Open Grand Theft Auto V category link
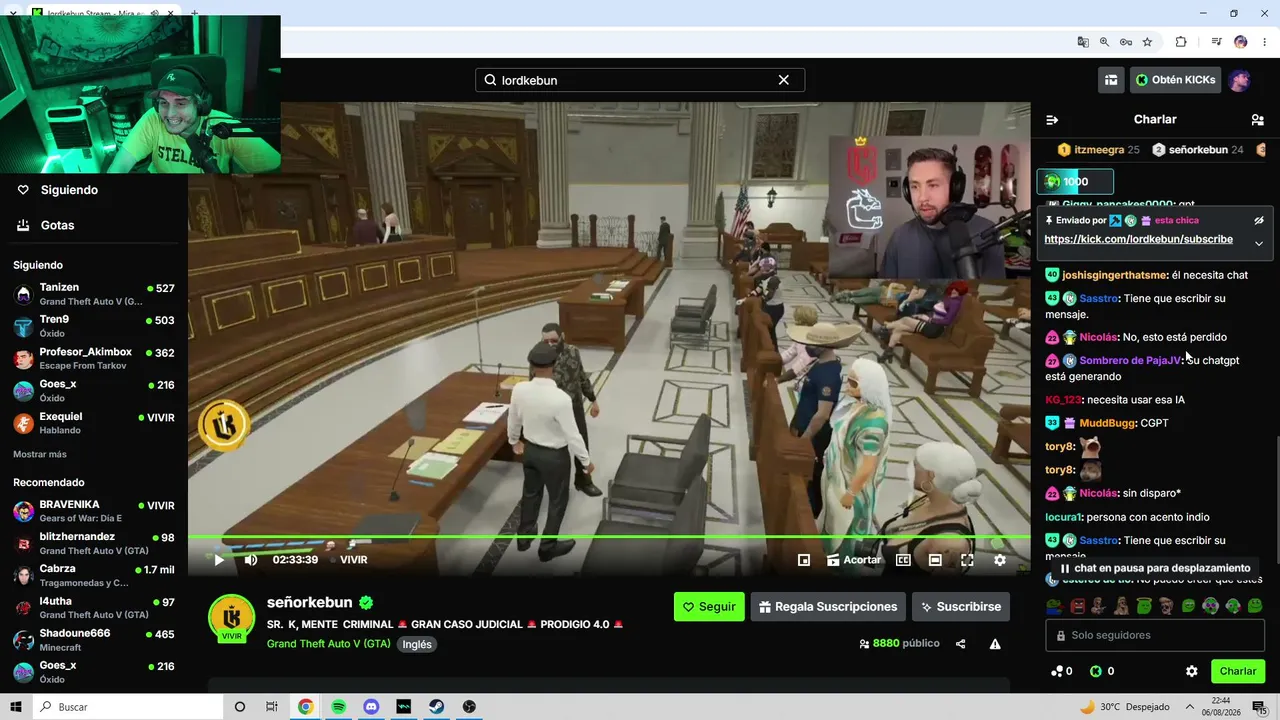The width and height of the screenshot is (1280, 720). (329, 644)
